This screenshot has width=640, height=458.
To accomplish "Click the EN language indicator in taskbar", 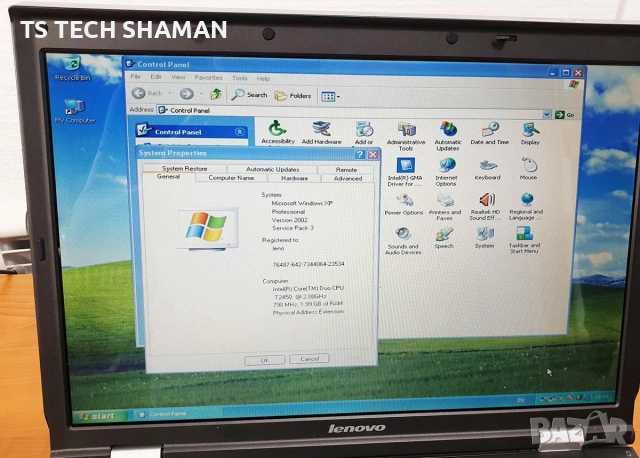I will (521, 400).
